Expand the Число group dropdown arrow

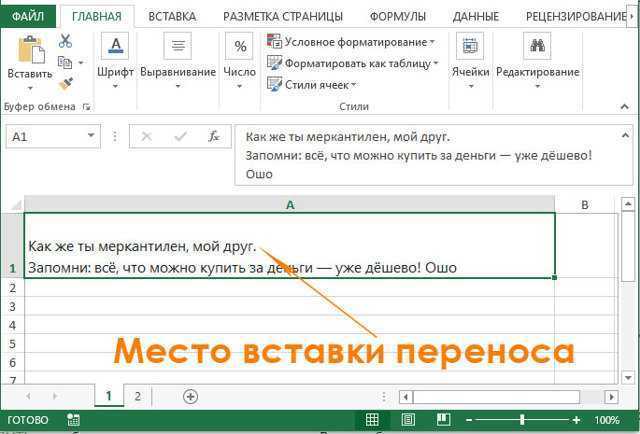pyautogui.click(x=240, y=86)
